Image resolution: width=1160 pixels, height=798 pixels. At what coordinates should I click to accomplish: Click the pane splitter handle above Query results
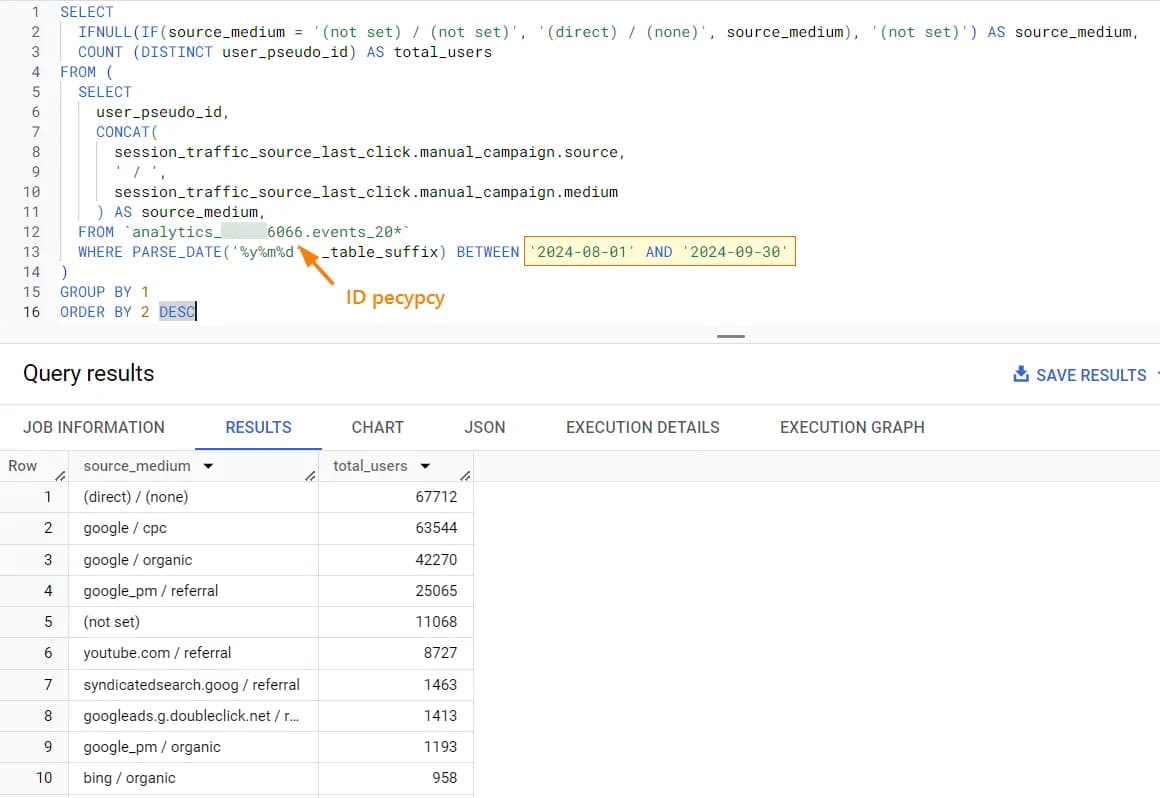(x=731, y=337)
